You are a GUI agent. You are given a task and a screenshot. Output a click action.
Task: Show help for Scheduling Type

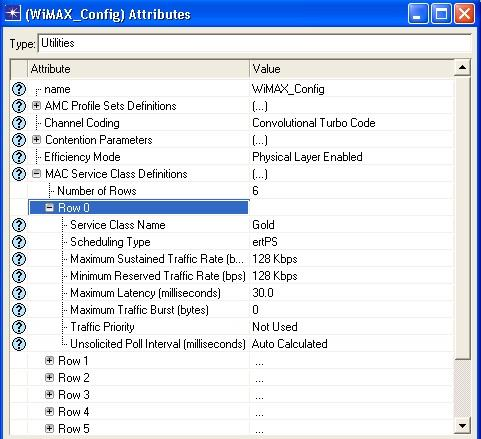tap(19, 242)
